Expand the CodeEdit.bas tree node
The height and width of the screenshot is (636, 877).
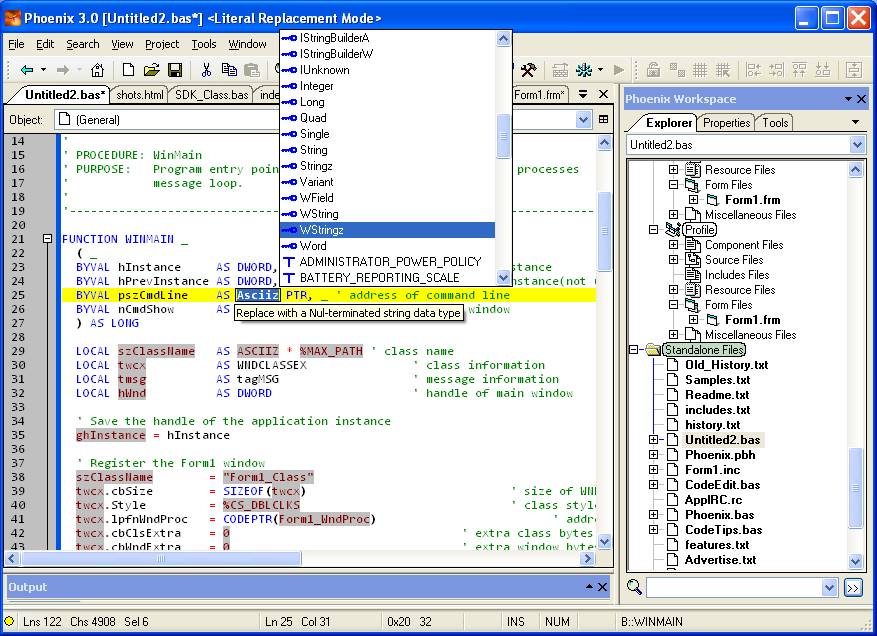tap(653, 485)
